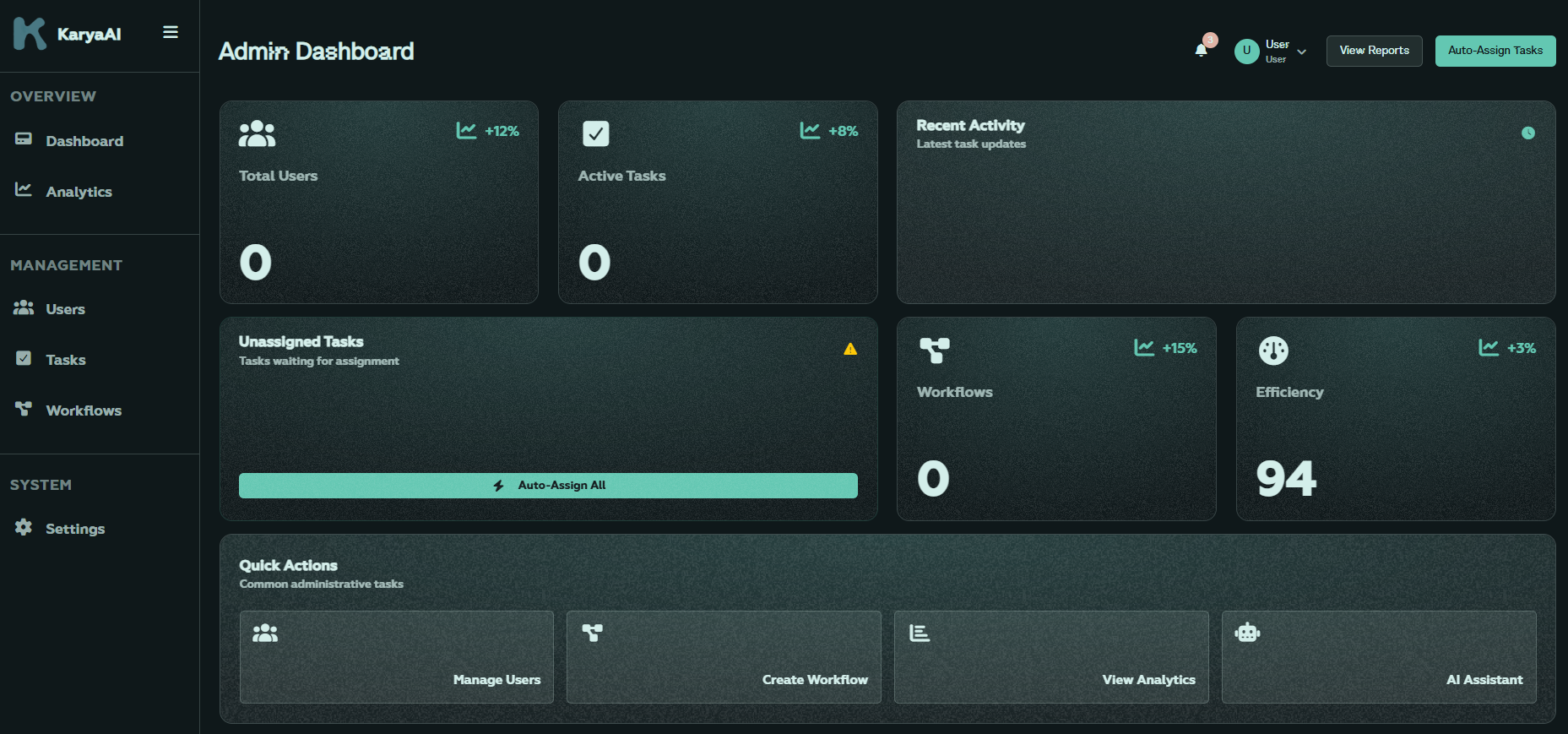Open the AI Assistant quick action

pyautogui.click(x=1378, y=657)
